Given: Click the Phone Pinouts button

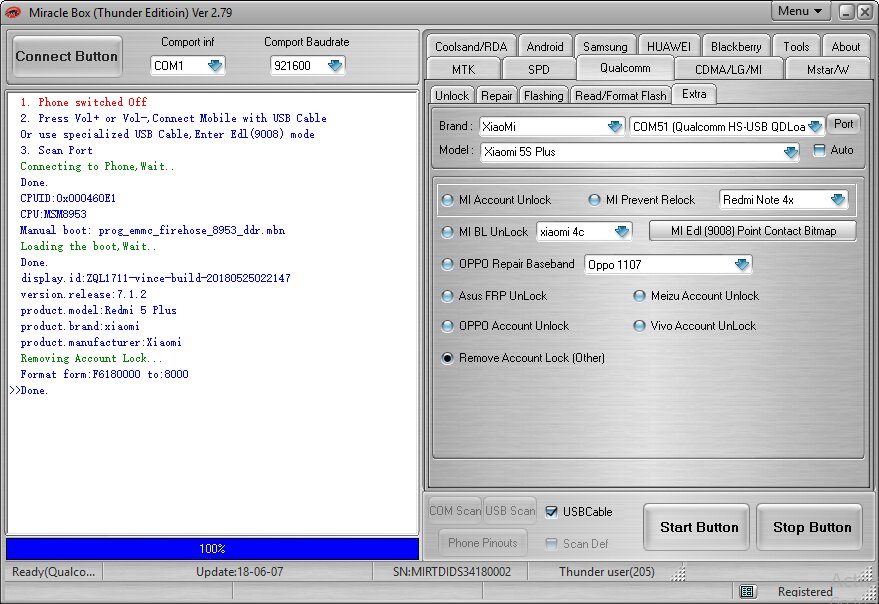Looking at the screenshot, I should click(x=483, y=542).
